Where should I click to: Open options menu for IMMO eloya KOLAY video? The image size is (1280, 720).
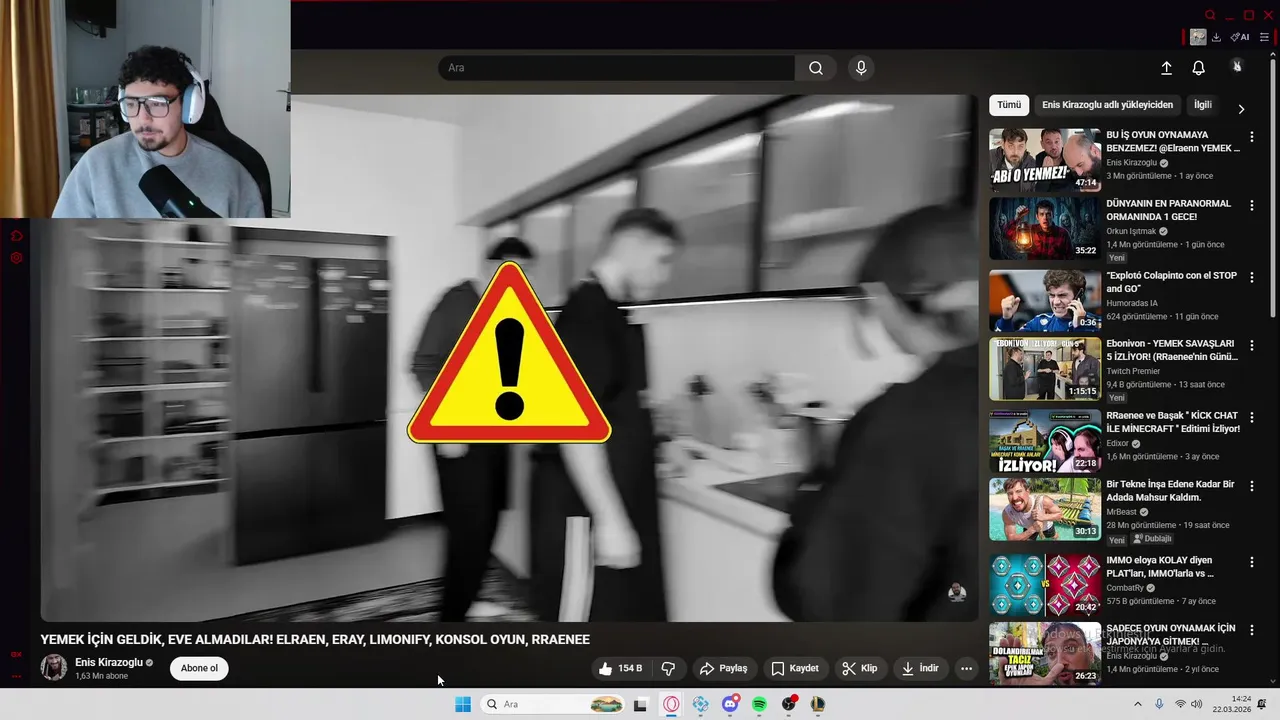pyautogui.click(x=1251, y=562)
